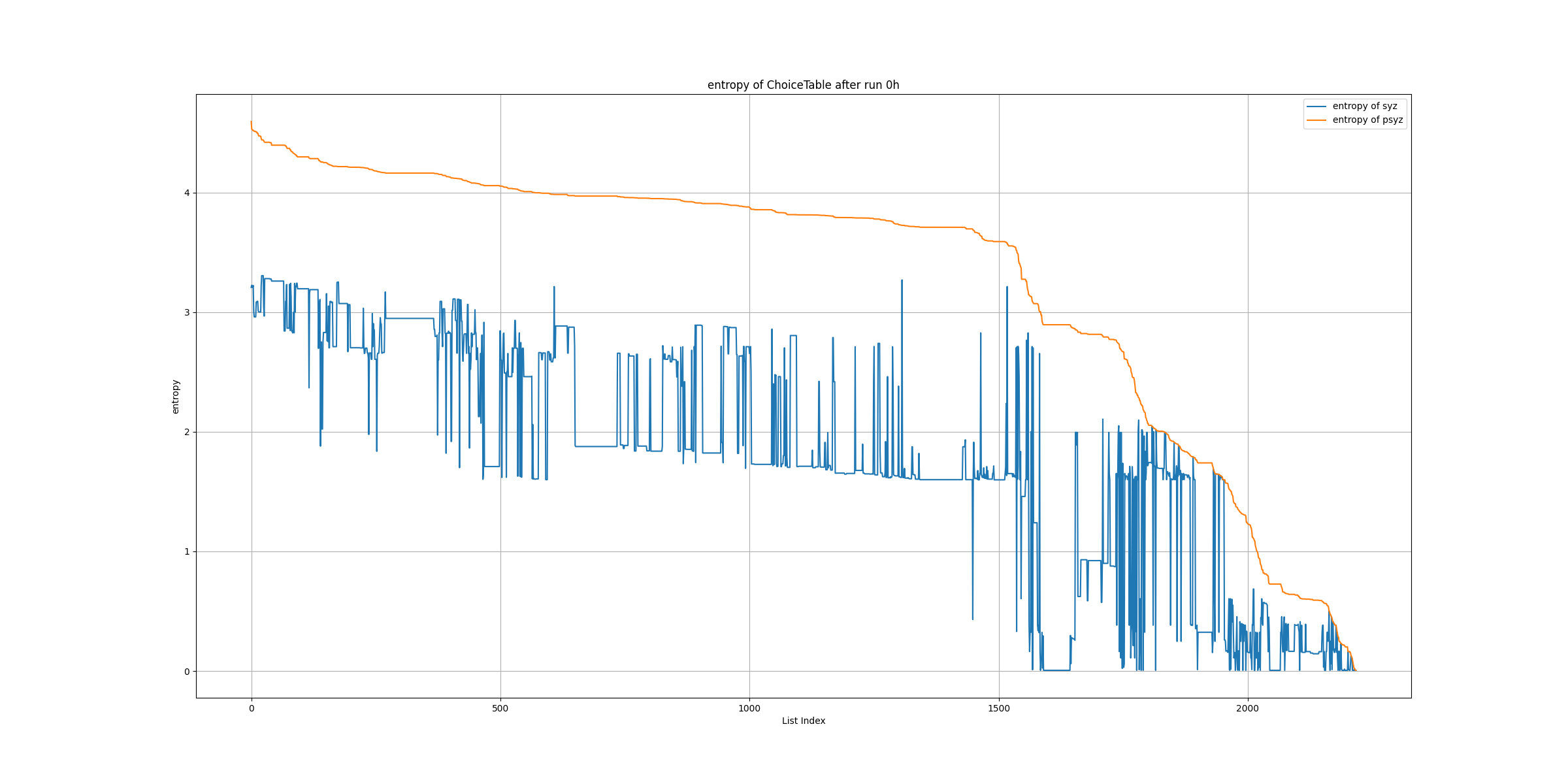Click the y-axis tick label 1
The image size is (1568, 784).
pos(187,552)
